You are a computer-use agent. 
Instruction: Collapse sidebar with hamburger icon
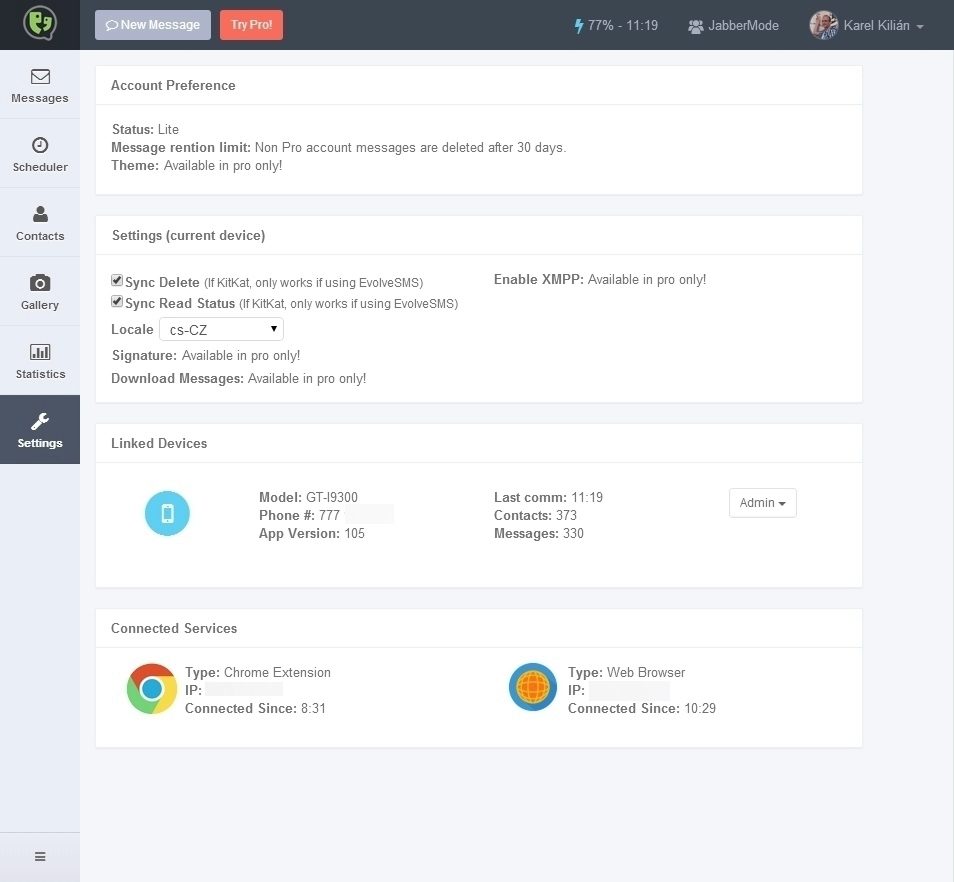[x=40, y=856]
